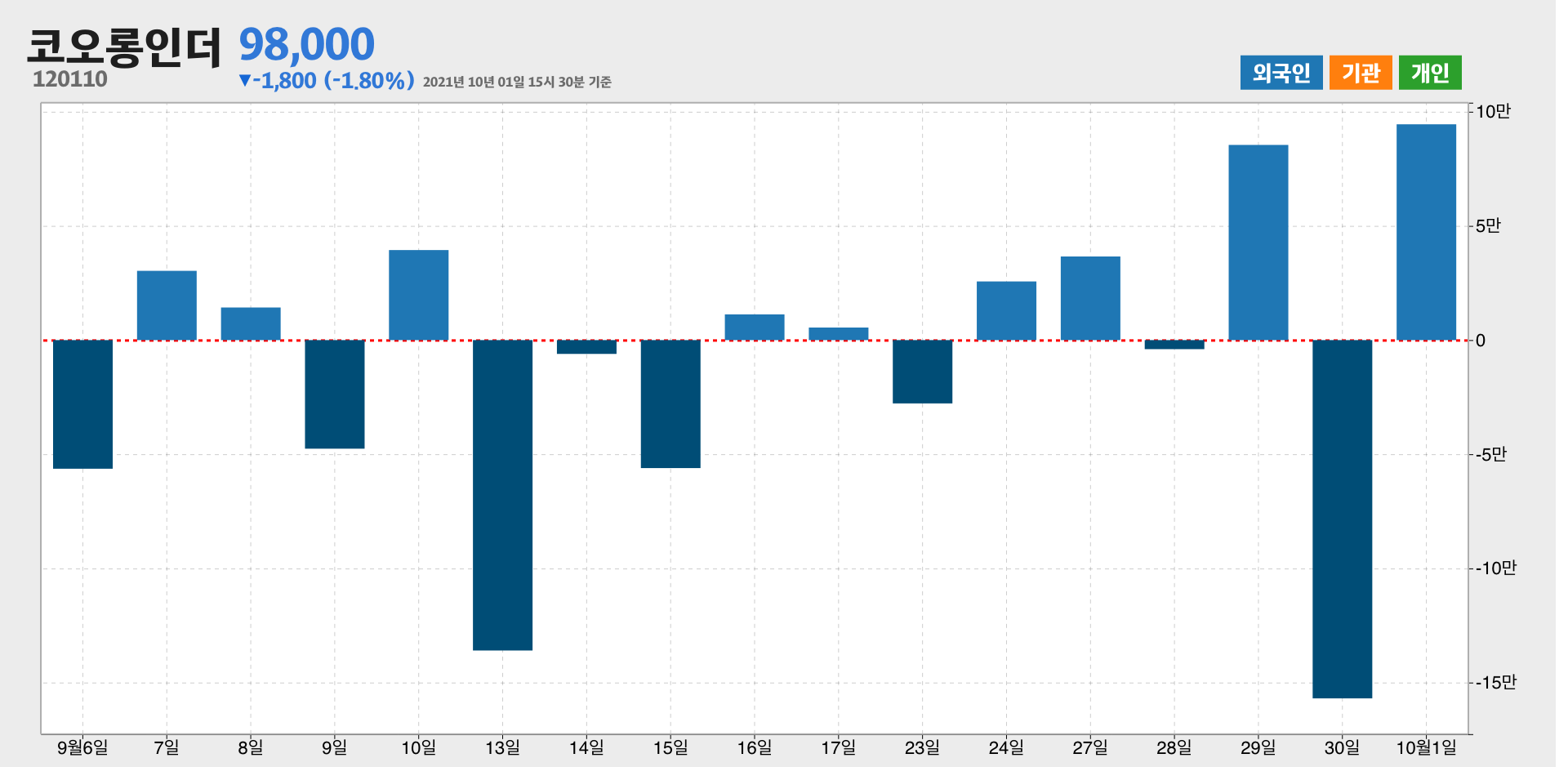Click the 17일 small positive bar
Viewport: 1568px width, 767px height.
pos(839,334)
